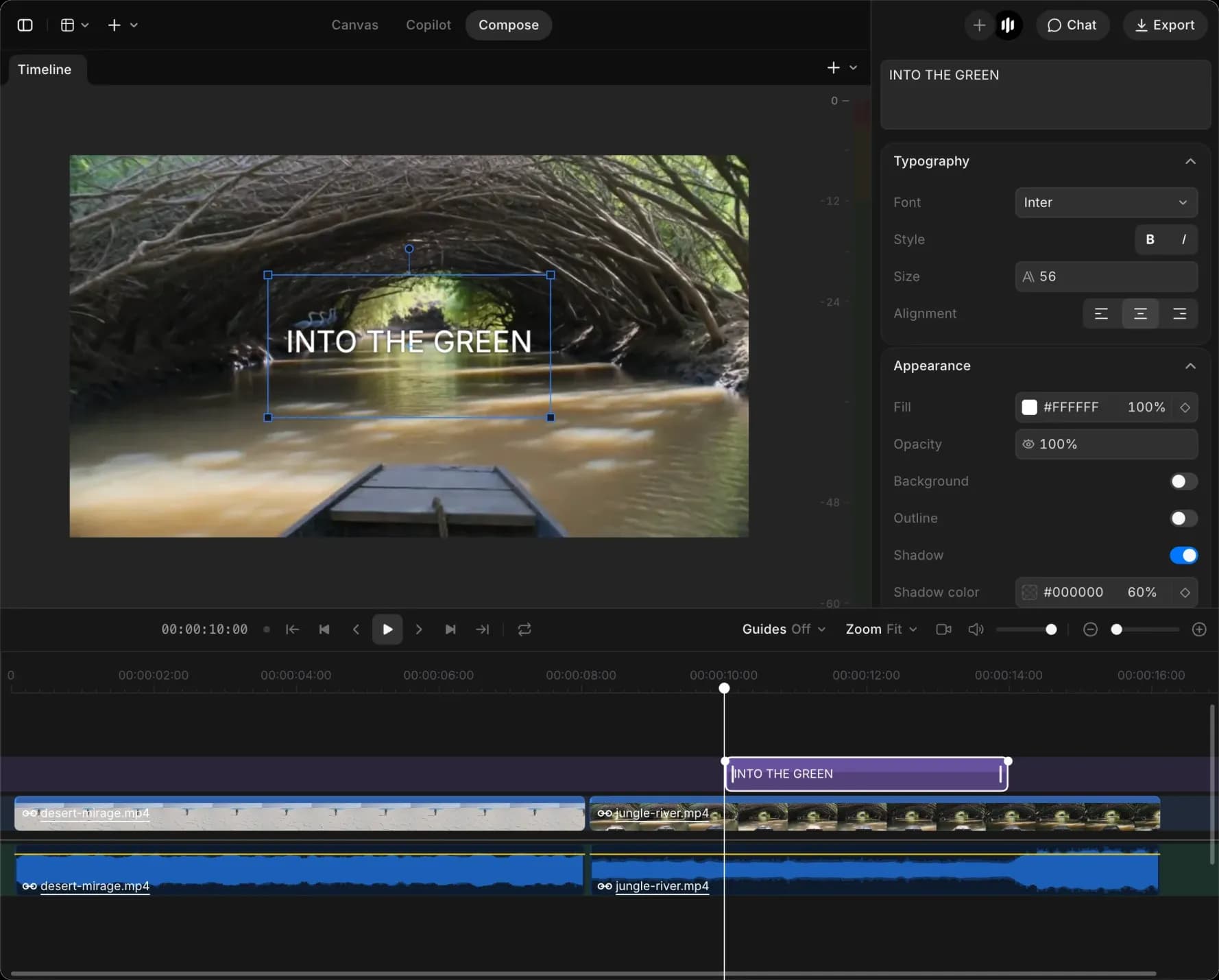Click the timeline zoom slider handle

1116,629
